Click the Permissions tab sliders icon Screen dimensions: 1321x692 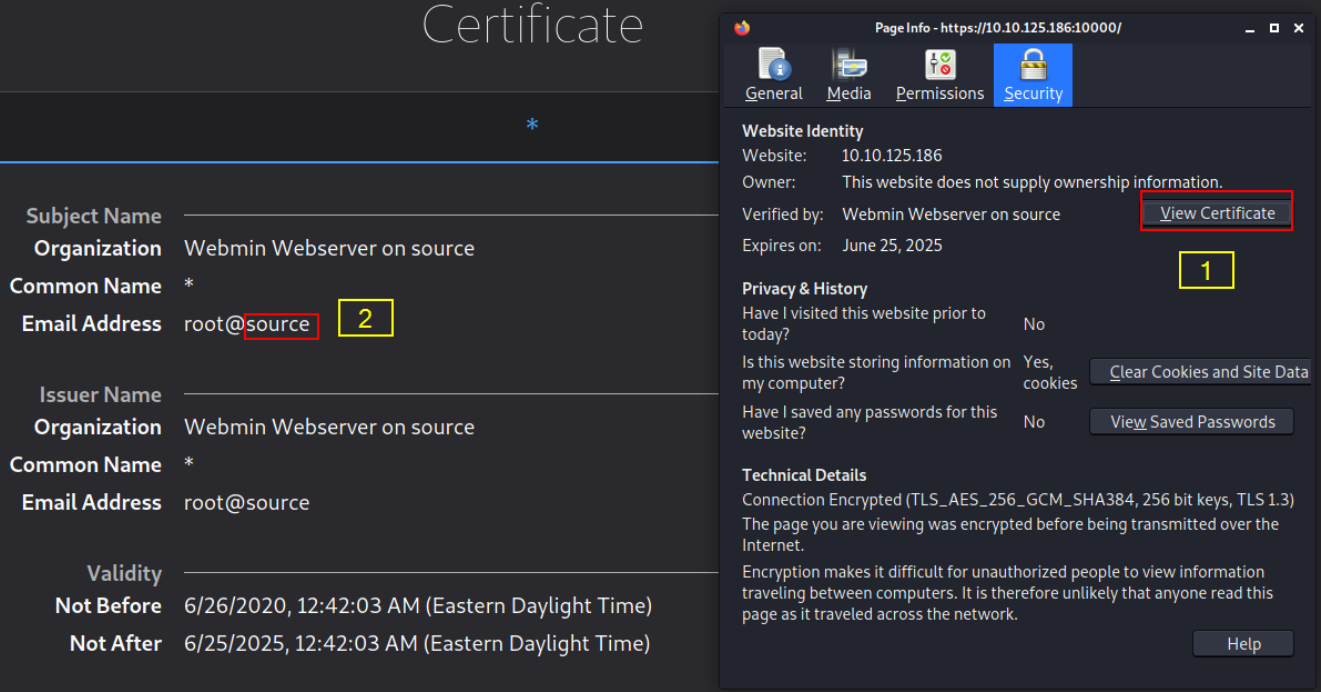click(x=940, y=64)
